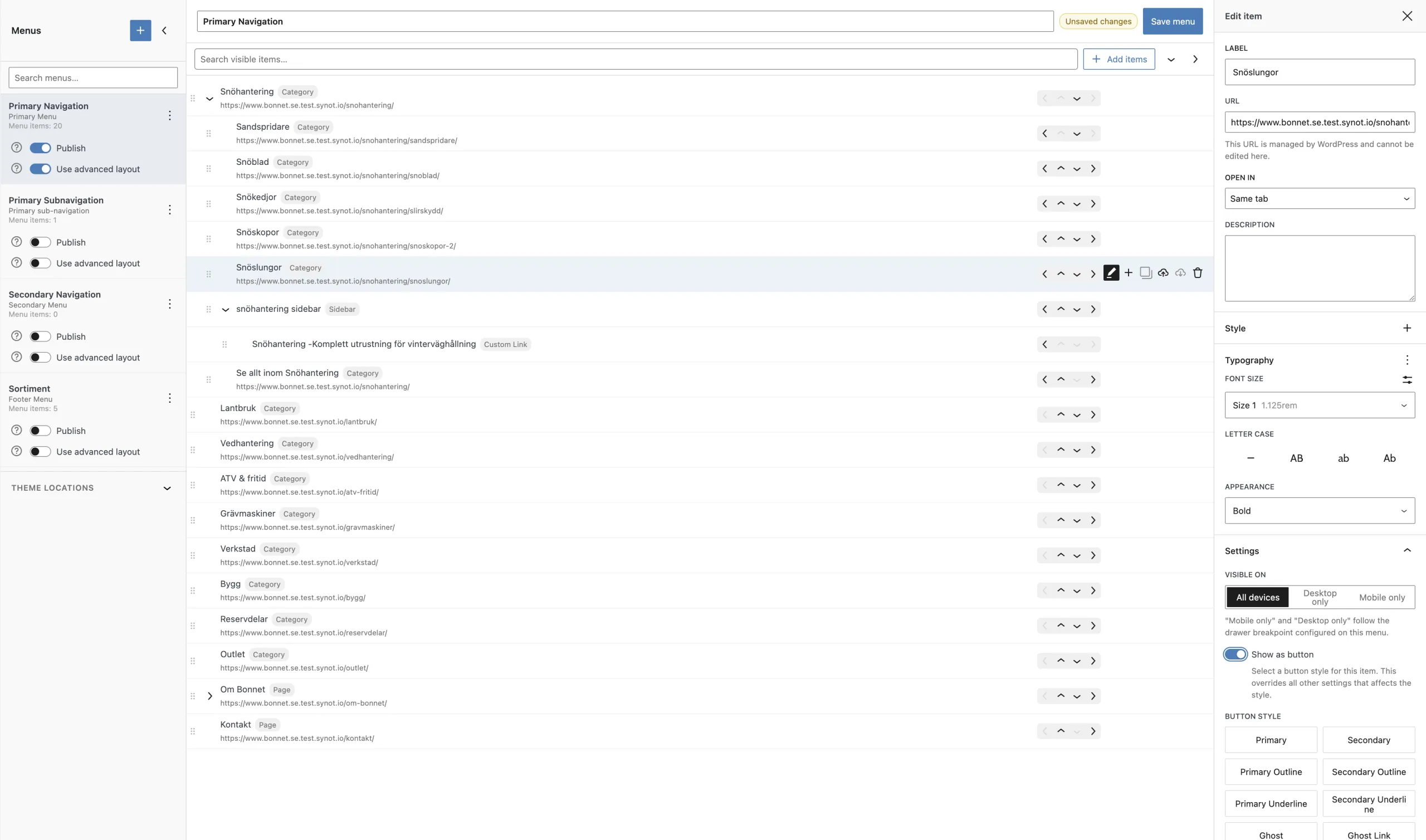Enable advanced layout for Secondary Navigation
Screen dimensions: 1426x840
(x=40, y=357)
